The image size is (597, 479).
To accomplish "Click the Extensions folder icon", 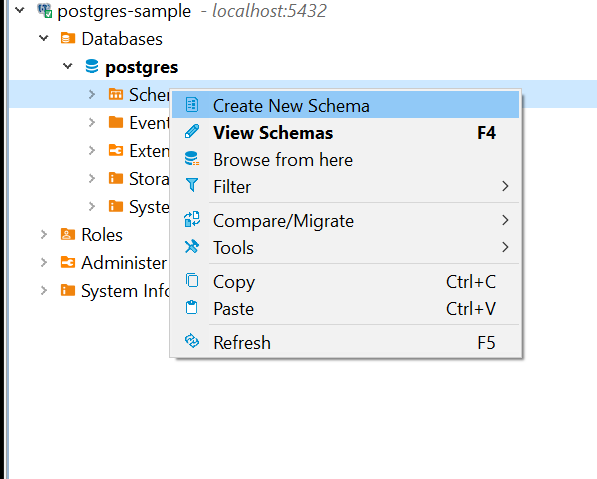I will pos(116,150).
